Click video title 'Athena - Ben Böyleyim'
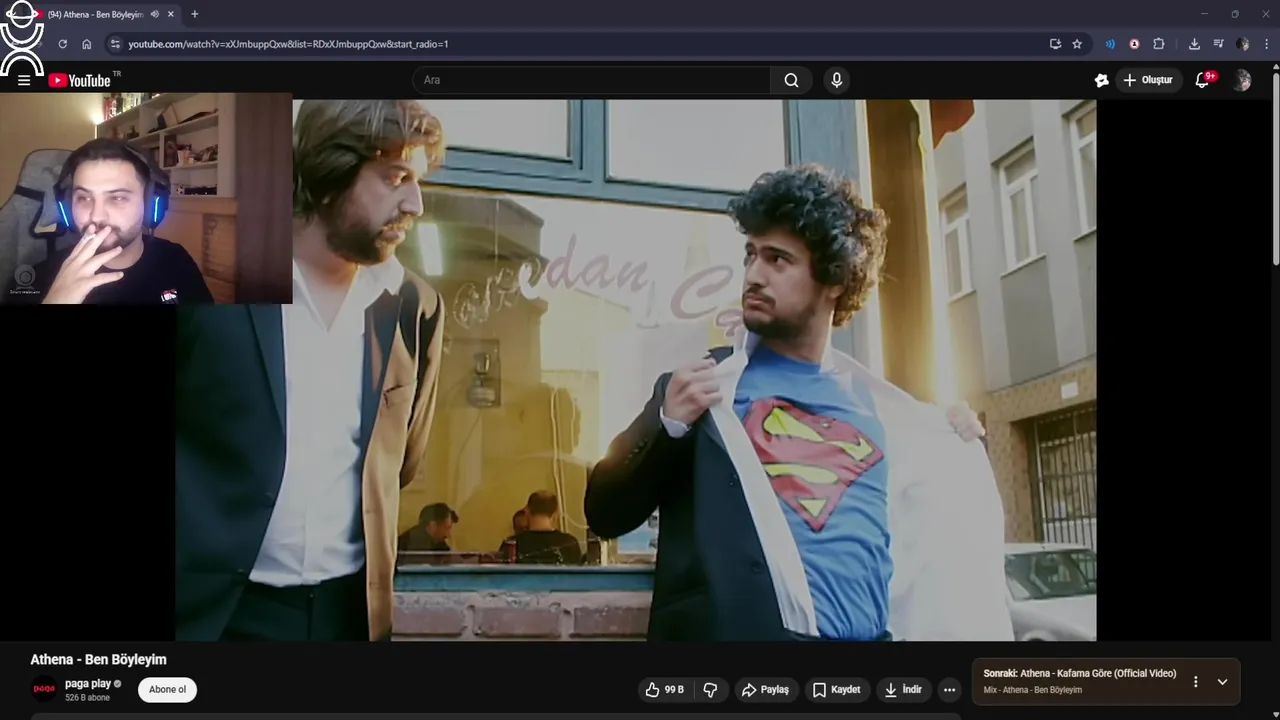 (98, 660)
